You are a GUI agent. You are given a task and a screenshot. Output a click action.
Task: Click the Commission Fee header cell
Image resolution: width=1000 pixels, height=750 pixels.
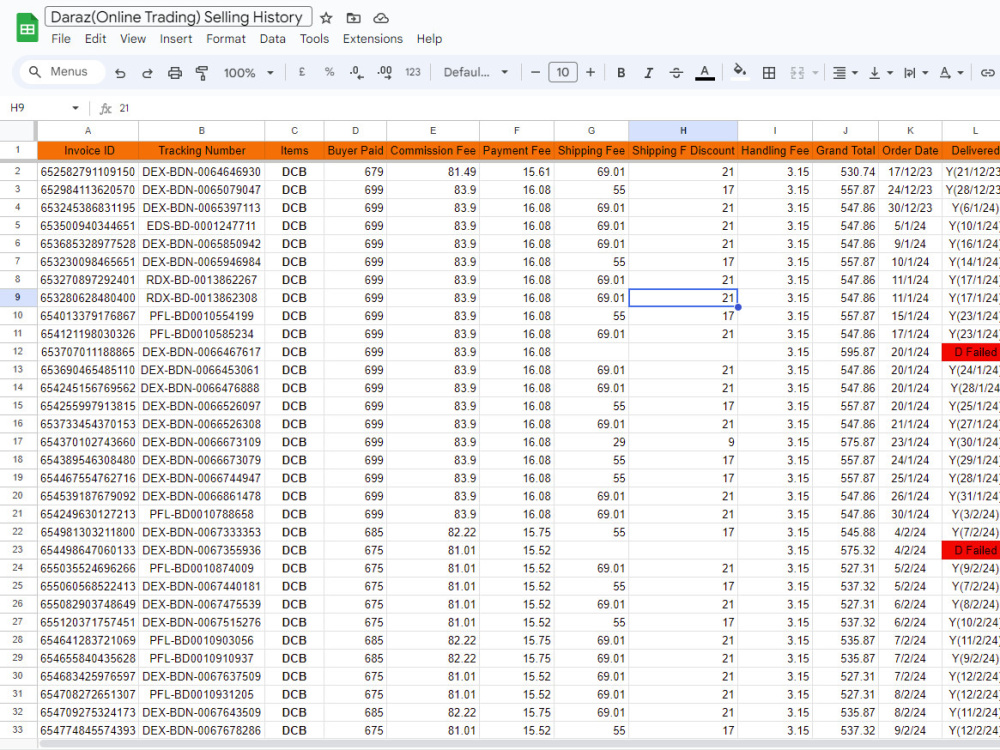(433, 151)
